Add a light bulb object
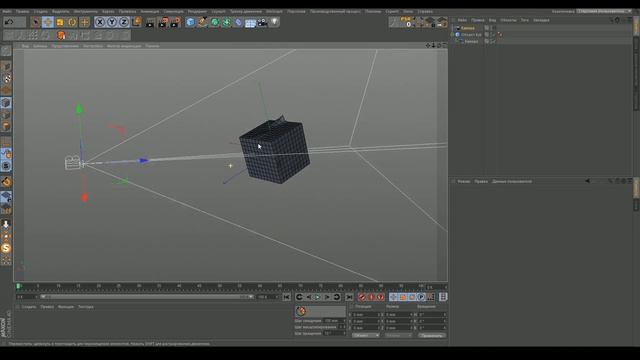Viewport: 640px width, 360px height. tap(274, 22)
